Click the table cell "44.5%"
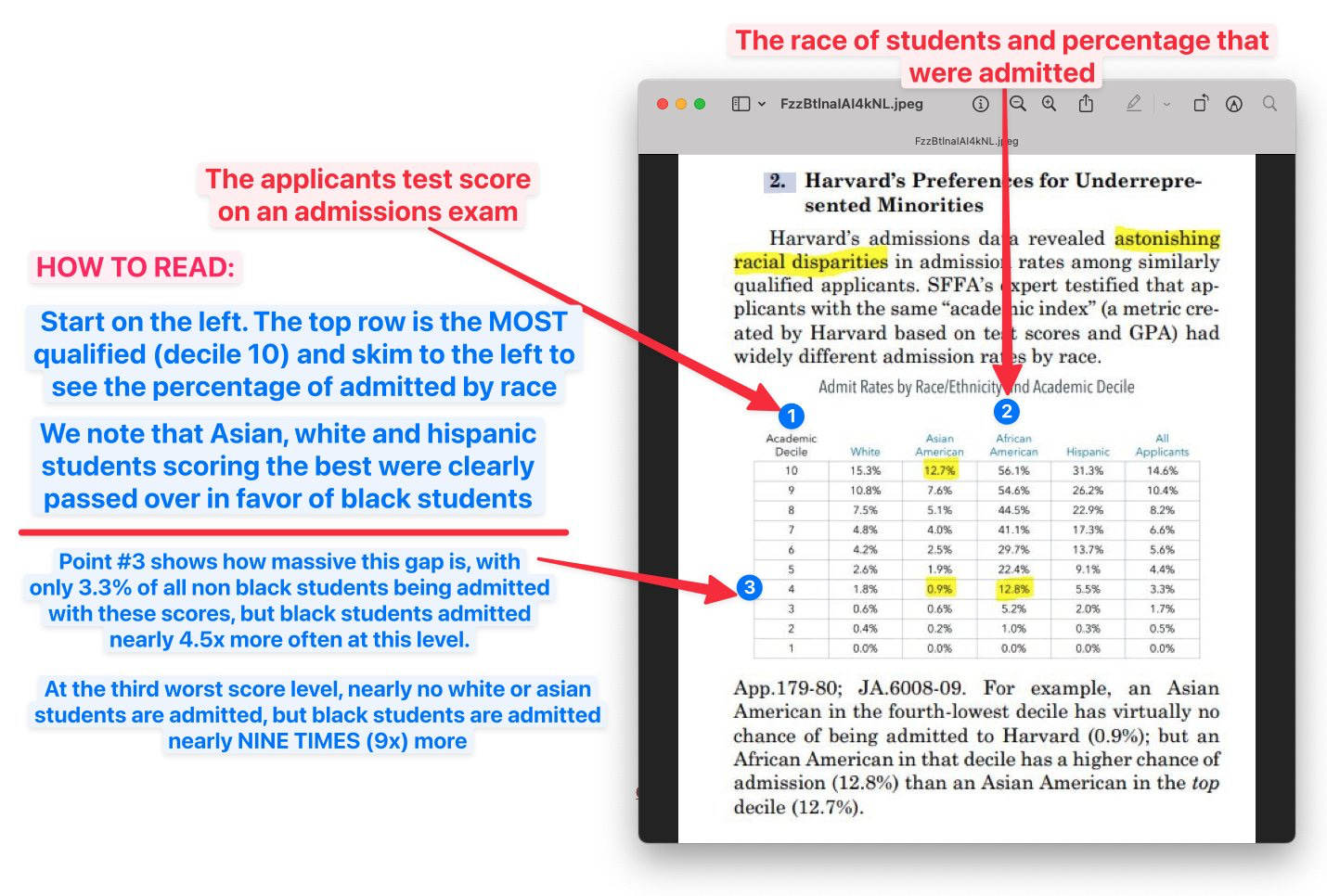This screenshot has height=896, width=1327. [1013, 510]
